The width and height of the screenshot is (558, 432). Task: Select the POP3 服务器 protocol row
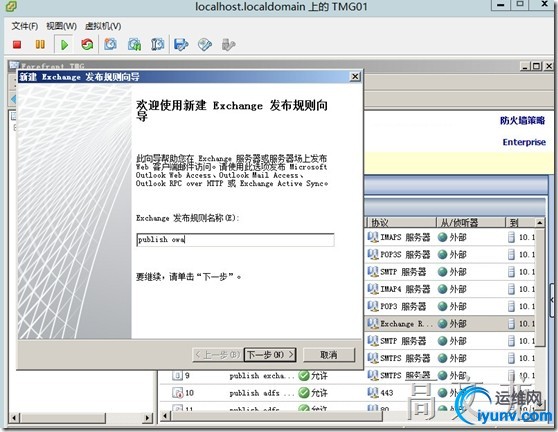pos(450,306)
